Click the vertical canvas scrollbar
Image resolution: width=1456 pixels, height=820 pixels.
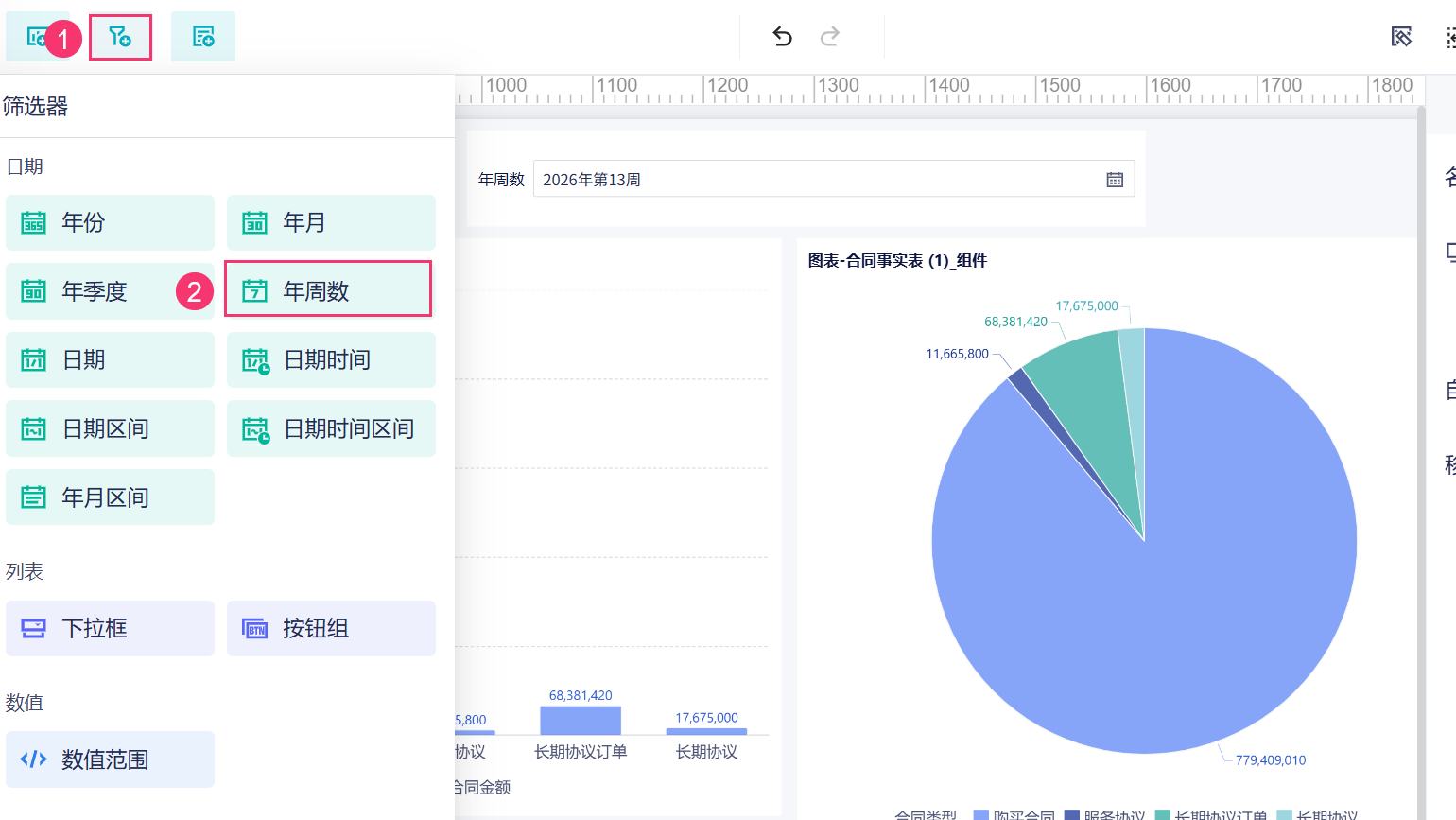1421,462
